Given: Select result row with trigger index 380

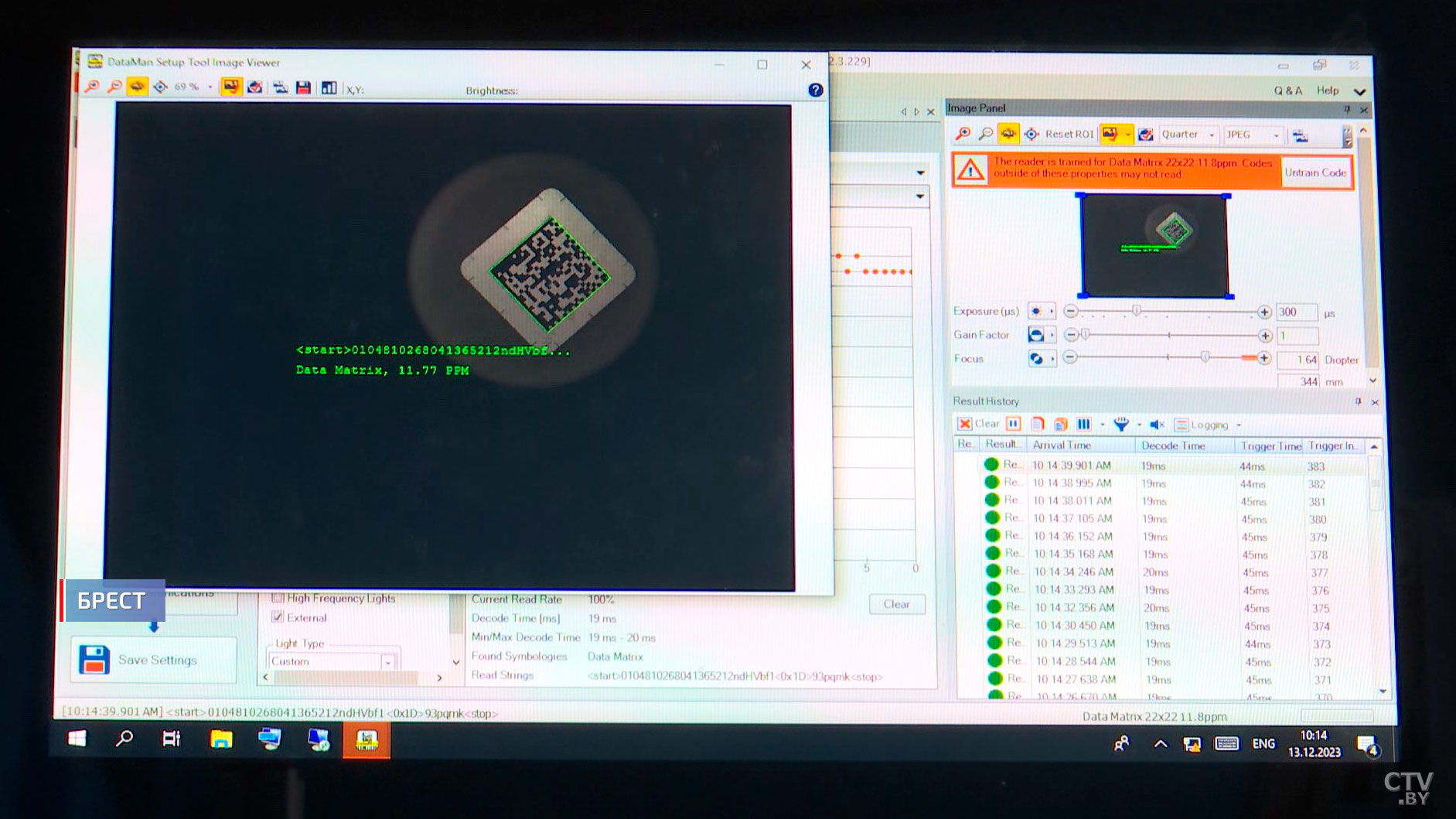Looking at the screenshot, I should [x=1160, y=519].
